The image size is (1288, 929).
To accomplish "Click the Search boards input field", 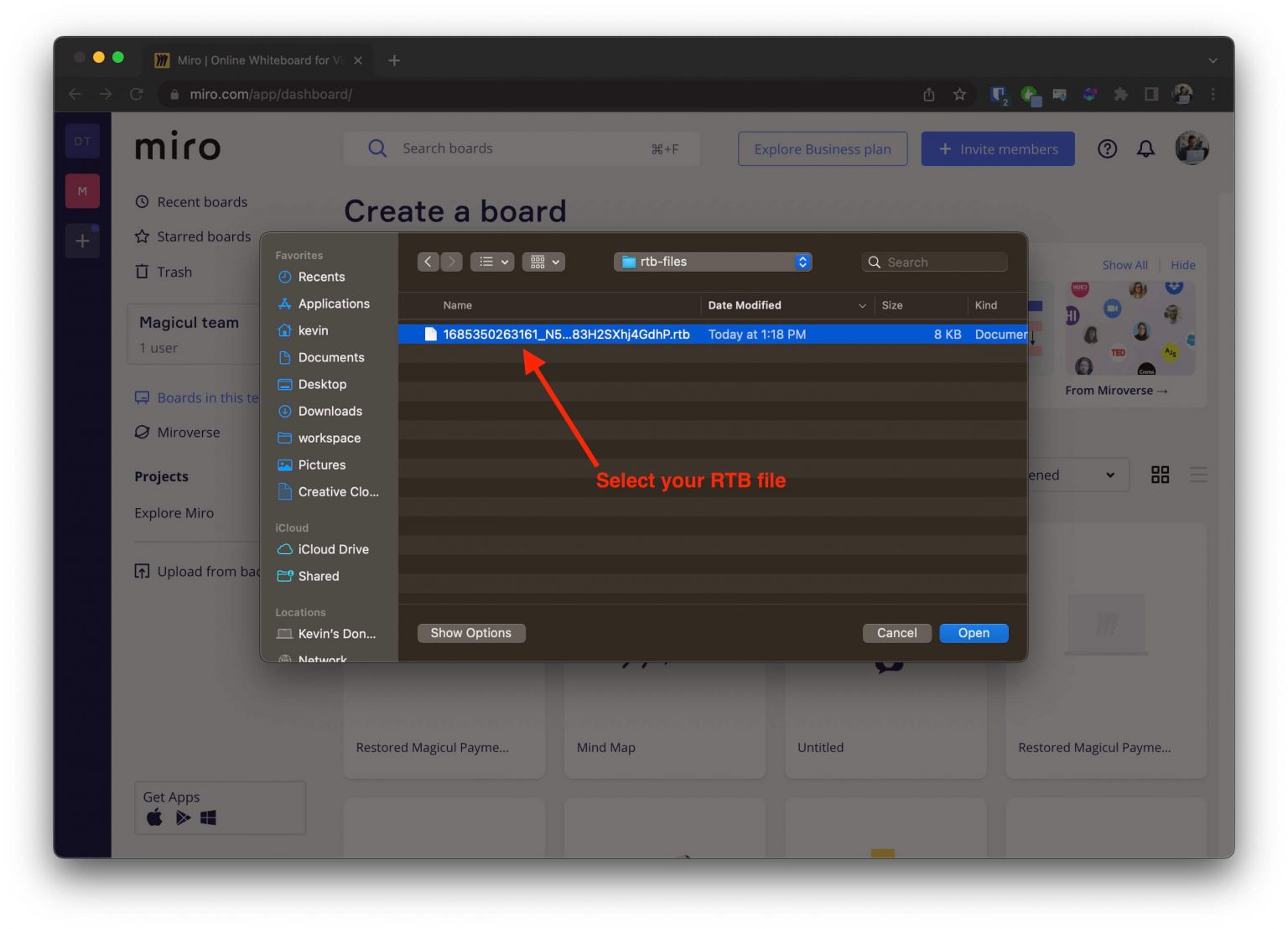I will pos(520,148).
